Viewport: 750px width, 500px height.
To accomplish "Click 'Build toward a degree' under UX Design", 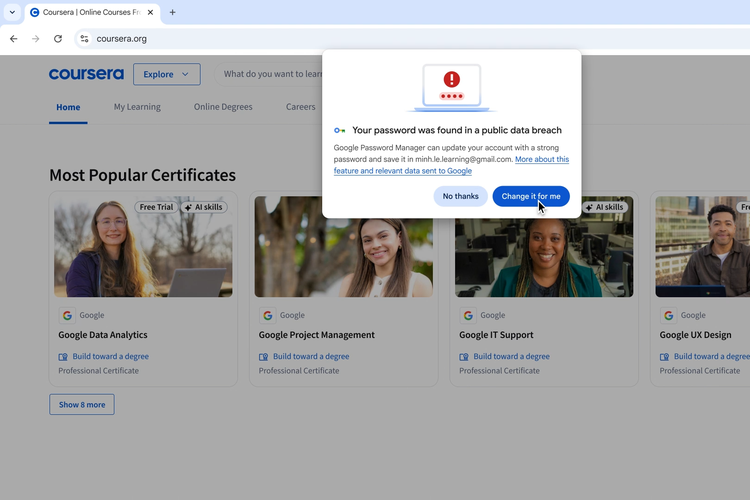I will 712,356.
